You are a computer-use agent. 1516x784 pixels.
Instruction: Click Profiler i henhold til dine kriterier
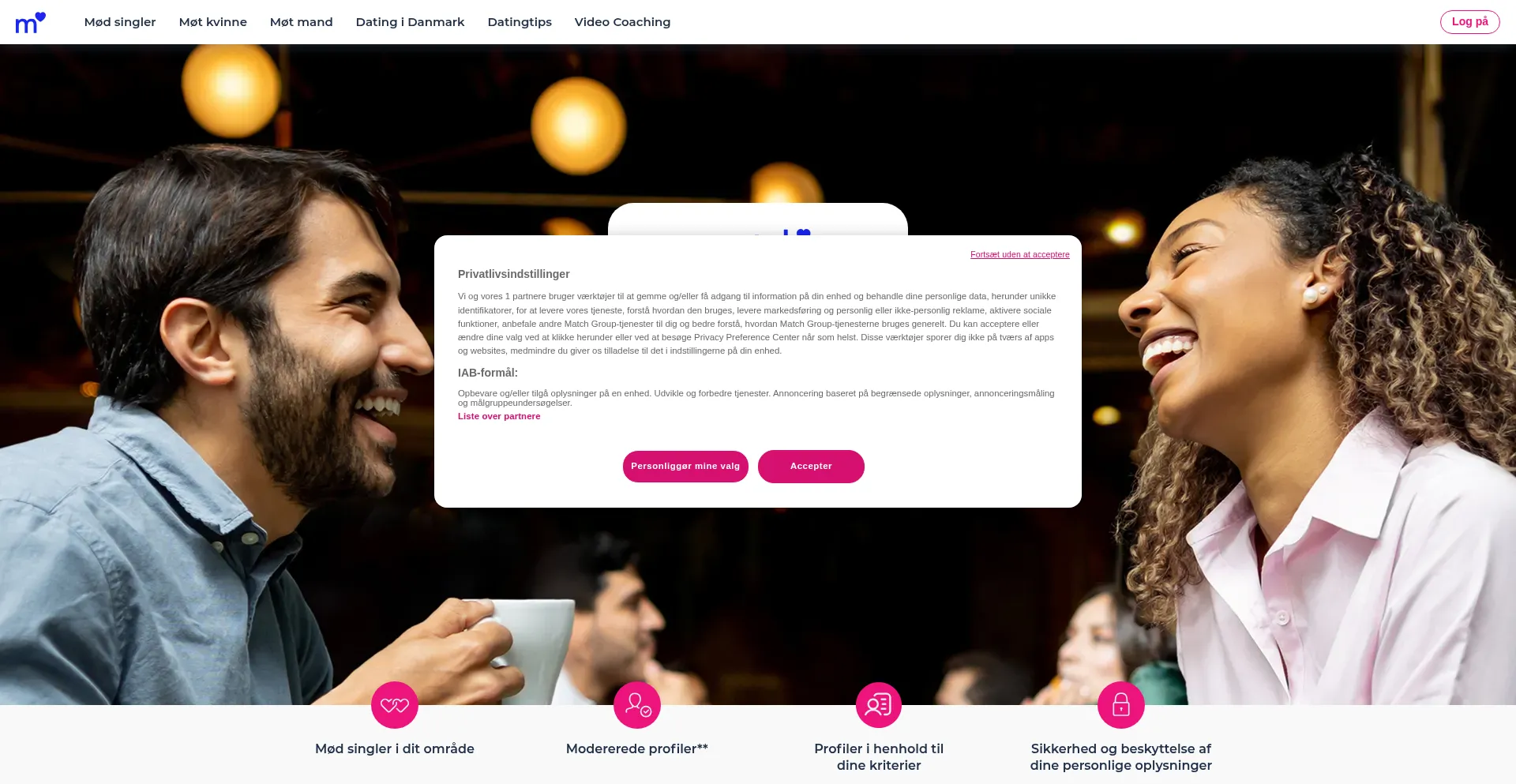pyautogui.click(x=879, y=756)
